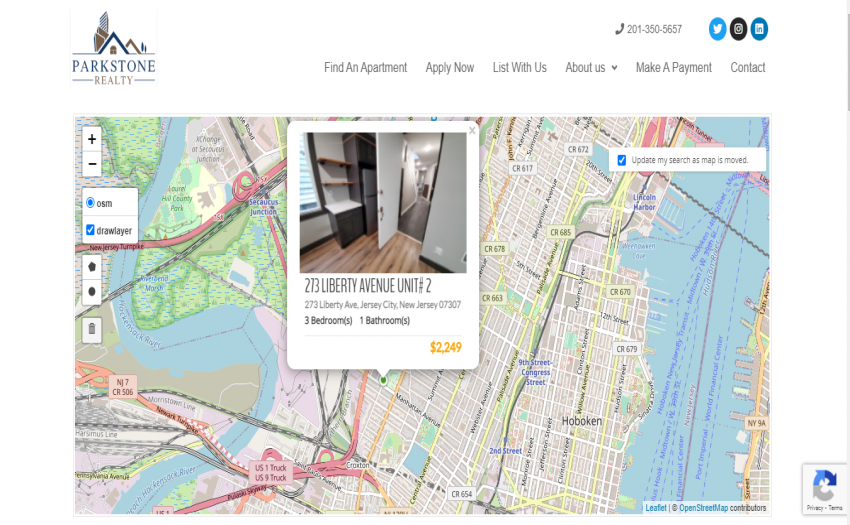
Task: Zoom out on the map
Action: (x=92, y=165)
